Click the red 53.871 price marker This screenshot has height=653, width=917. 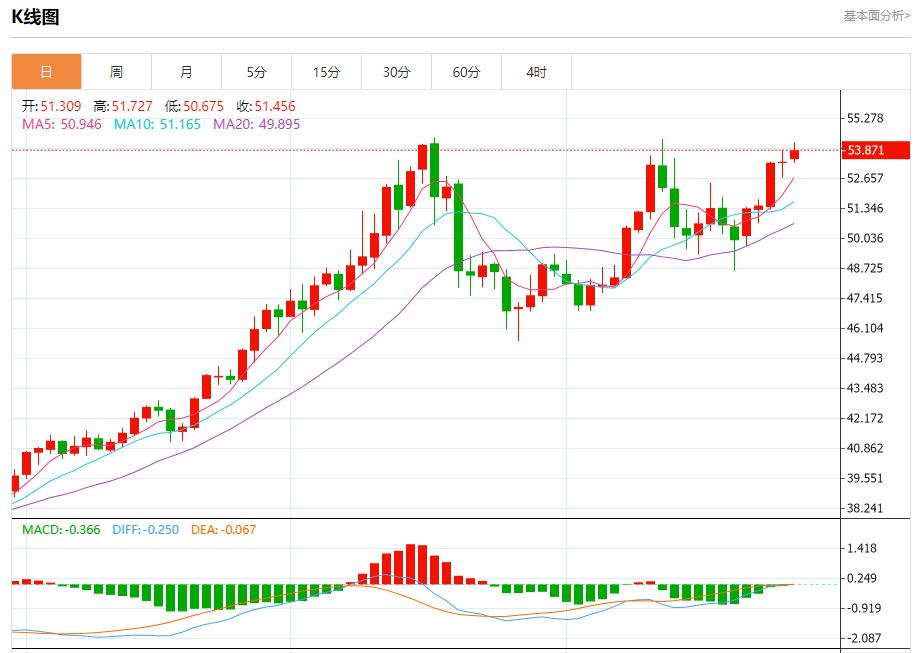[x=875, y=152]
